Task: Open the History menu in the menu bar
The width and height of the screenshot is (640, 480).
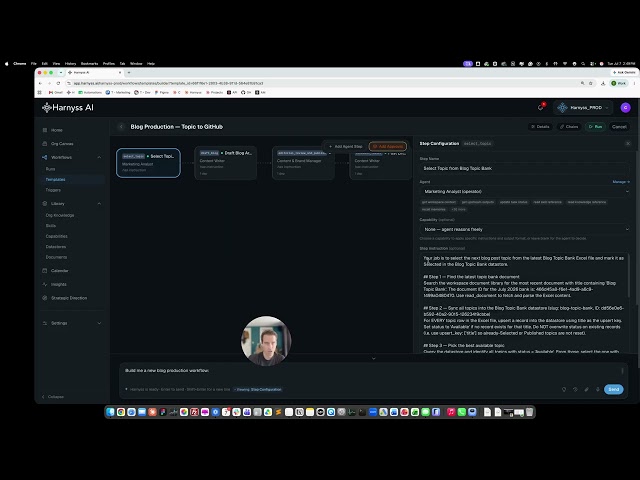Action: [x=70, y=64]
